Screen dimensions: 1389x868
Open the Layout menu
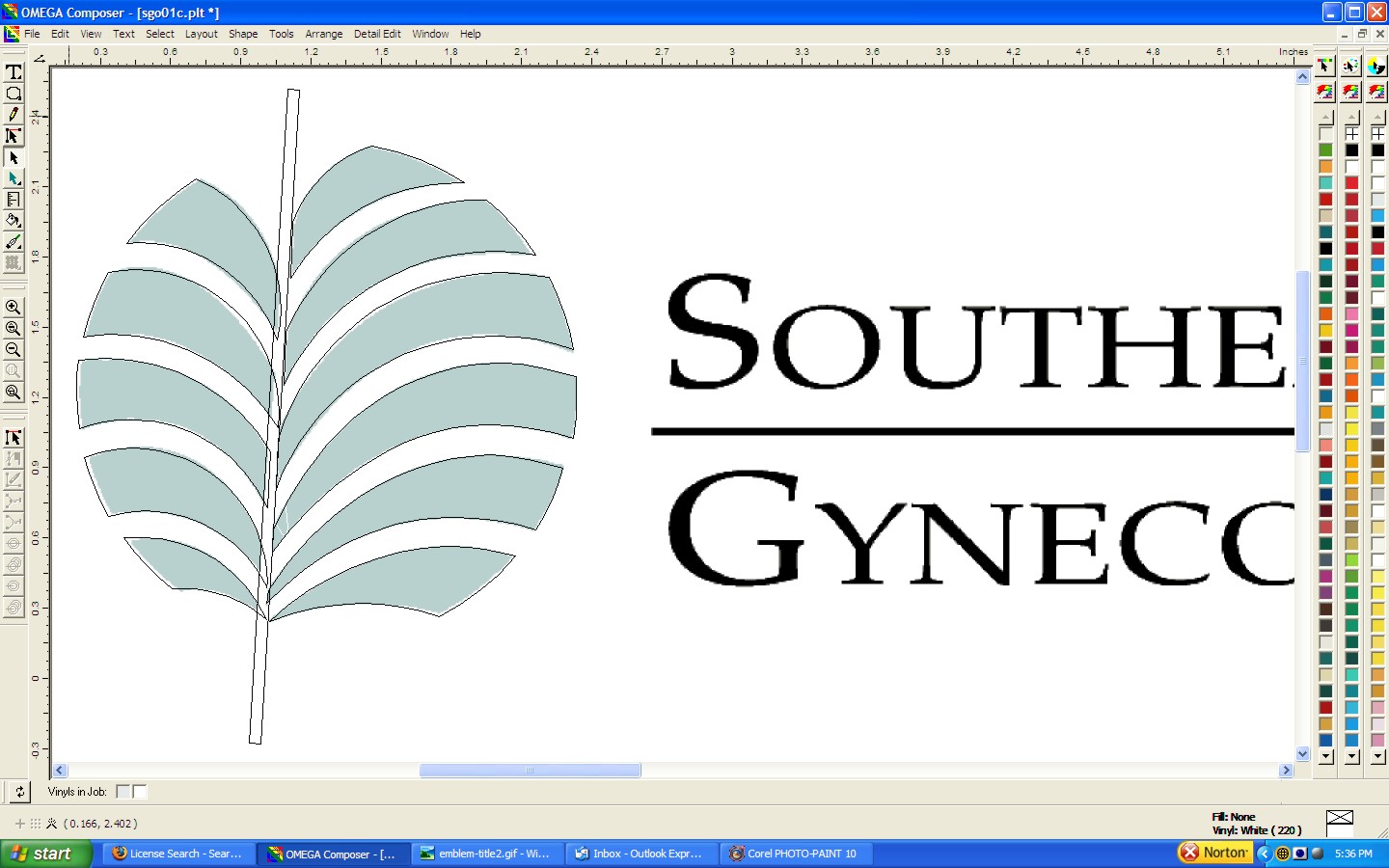pos(202,34)
